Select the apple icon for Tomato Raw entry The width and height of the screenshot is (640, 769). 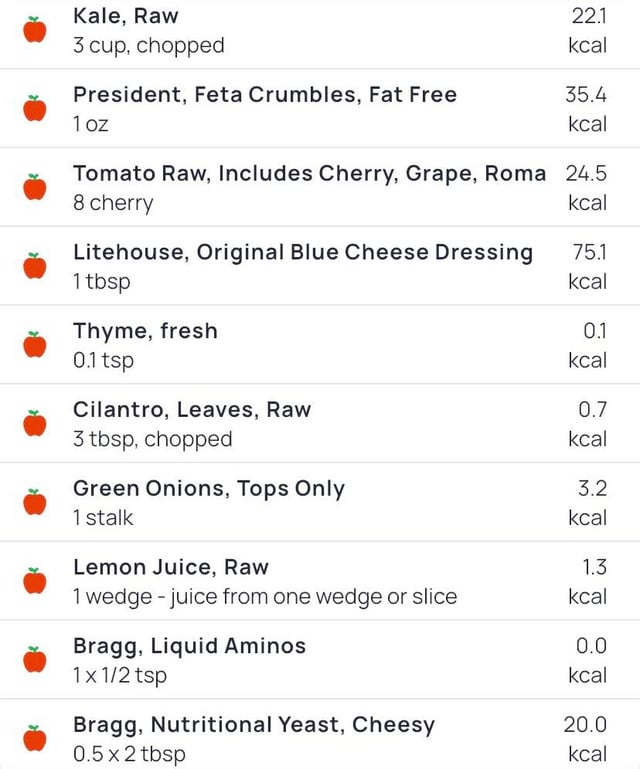pyautogui.click(x=35, y=187)
